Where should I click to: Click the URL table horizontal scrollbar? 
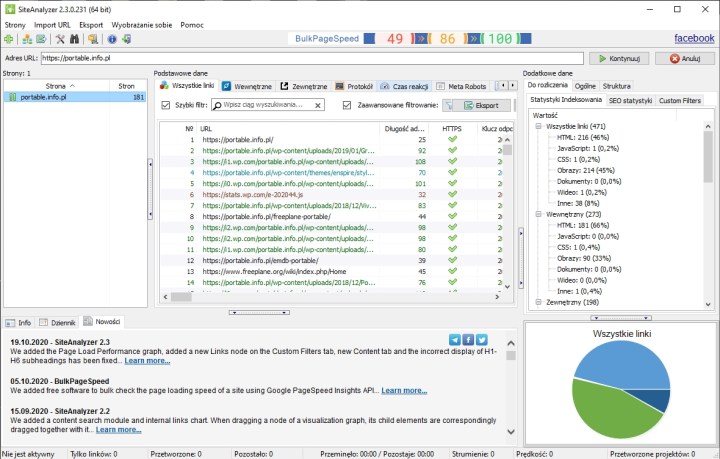pos(331,297)
